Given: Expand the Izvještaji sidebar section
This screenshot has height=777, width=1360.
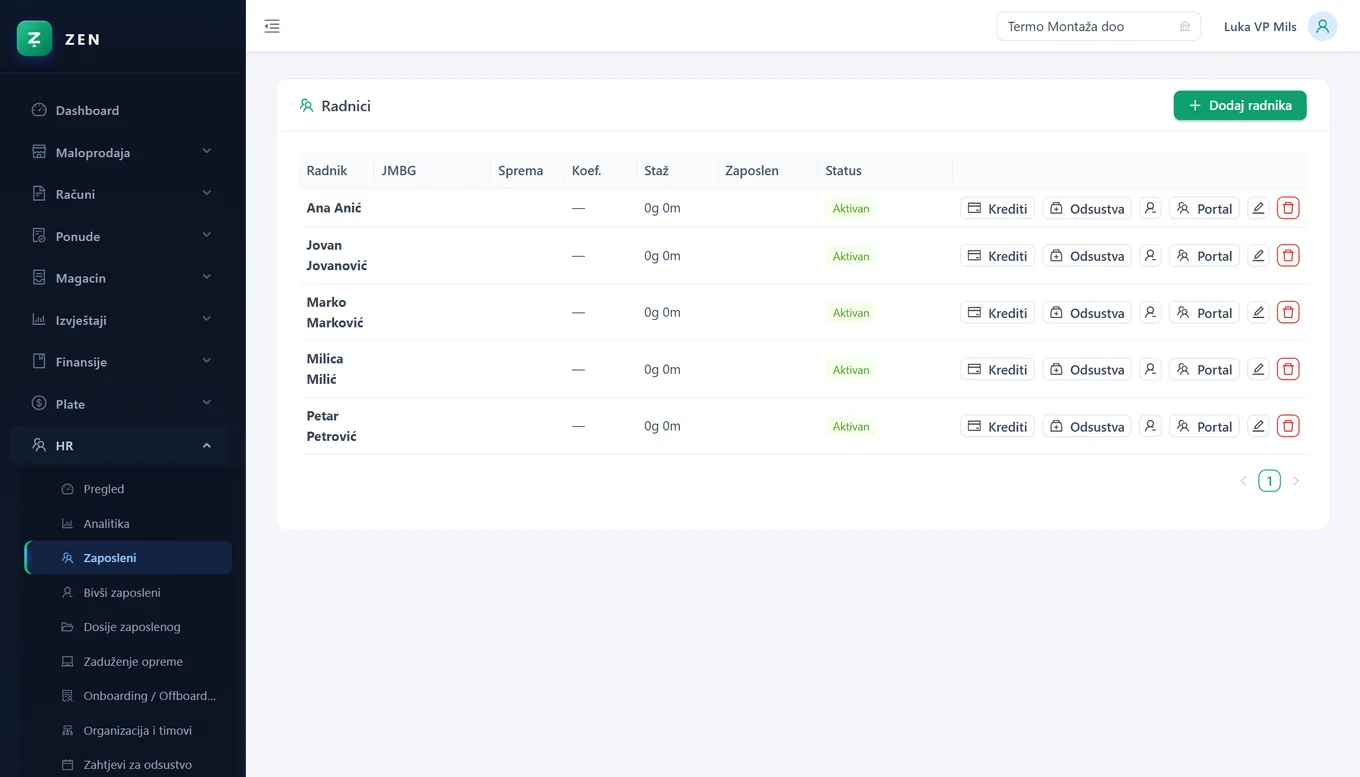Looking at the screenshot, I should click(x=121, y=320).
